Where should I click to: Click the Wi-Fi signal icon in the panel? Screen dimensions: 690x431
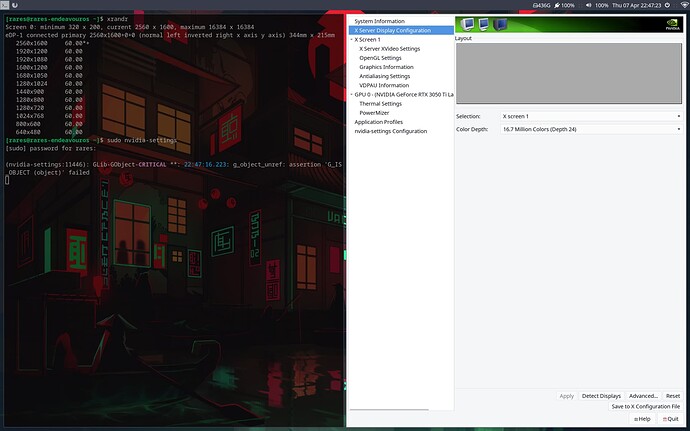(685, 5)
